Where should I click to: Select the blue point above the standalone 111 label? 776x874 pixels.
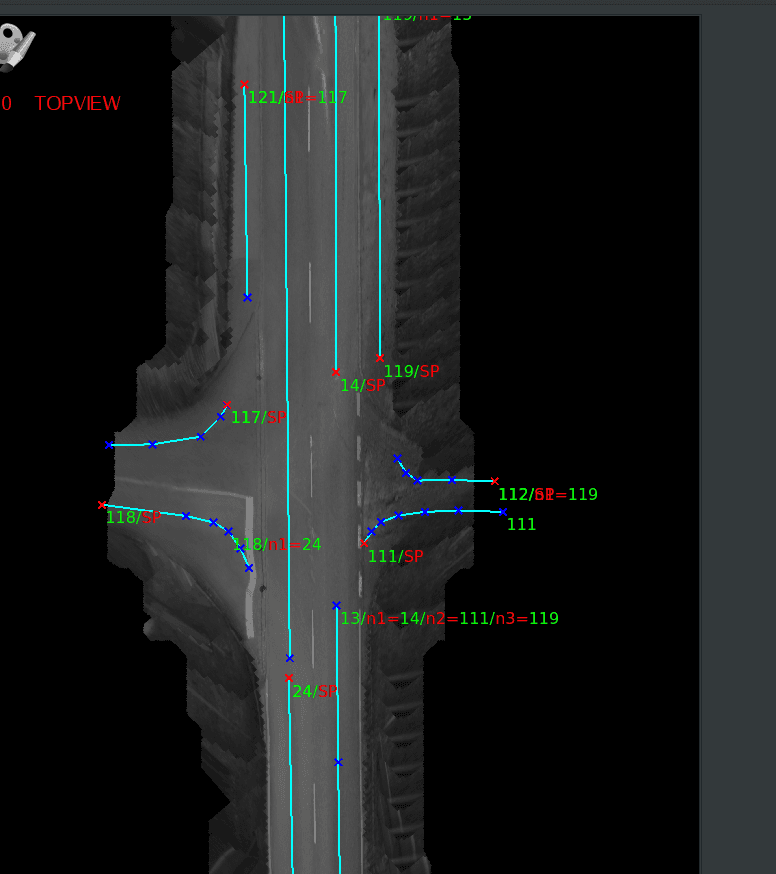pos(503,512)
